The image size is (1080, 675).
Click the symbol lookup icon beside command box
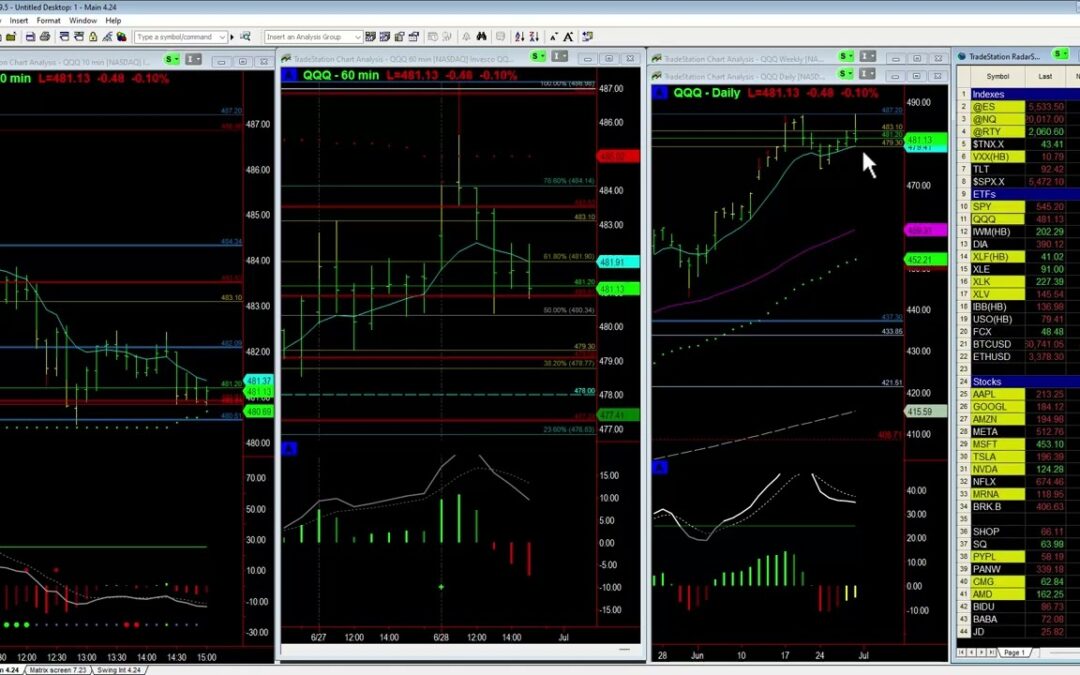245,37
